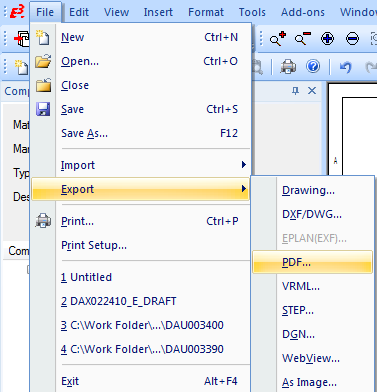The image size is (377, 392).
Task: Click zoom out magnifier with minus
Action: click(x=303, y=38)
